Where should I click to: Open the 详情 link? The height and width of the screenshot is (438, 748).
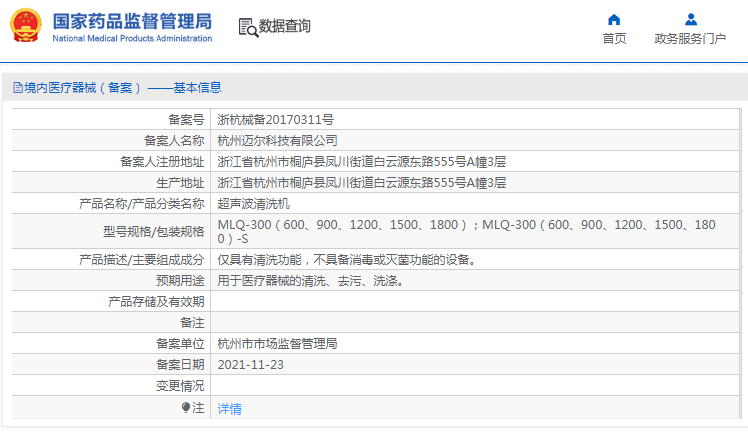229,409
